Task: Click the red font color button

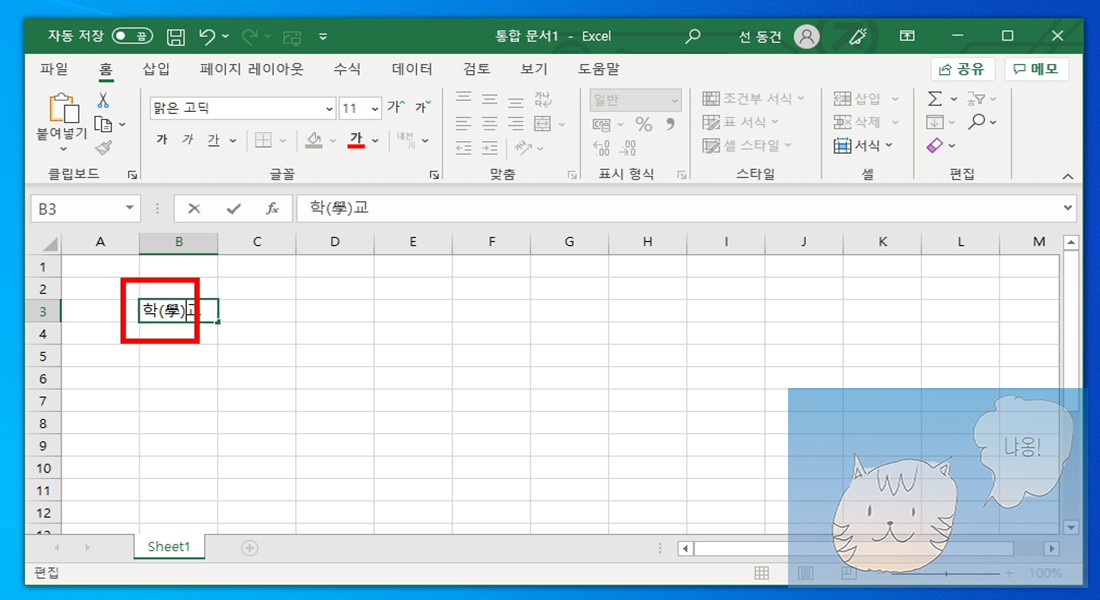Action: pos(356,140)
